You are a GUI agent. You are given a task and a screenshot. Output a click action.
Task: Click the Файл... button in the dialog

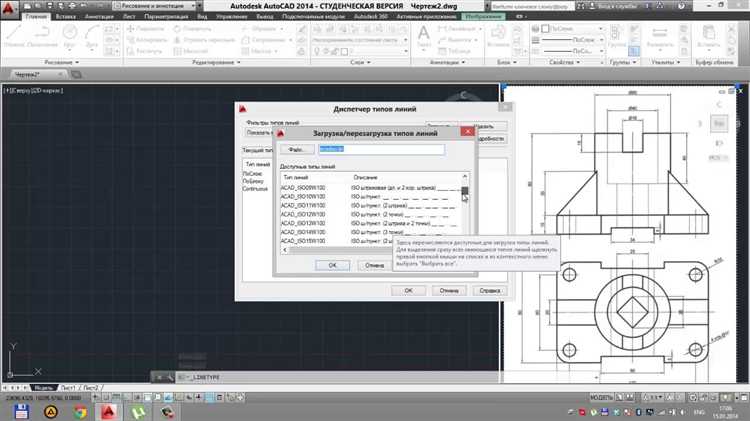click(297, 149)
